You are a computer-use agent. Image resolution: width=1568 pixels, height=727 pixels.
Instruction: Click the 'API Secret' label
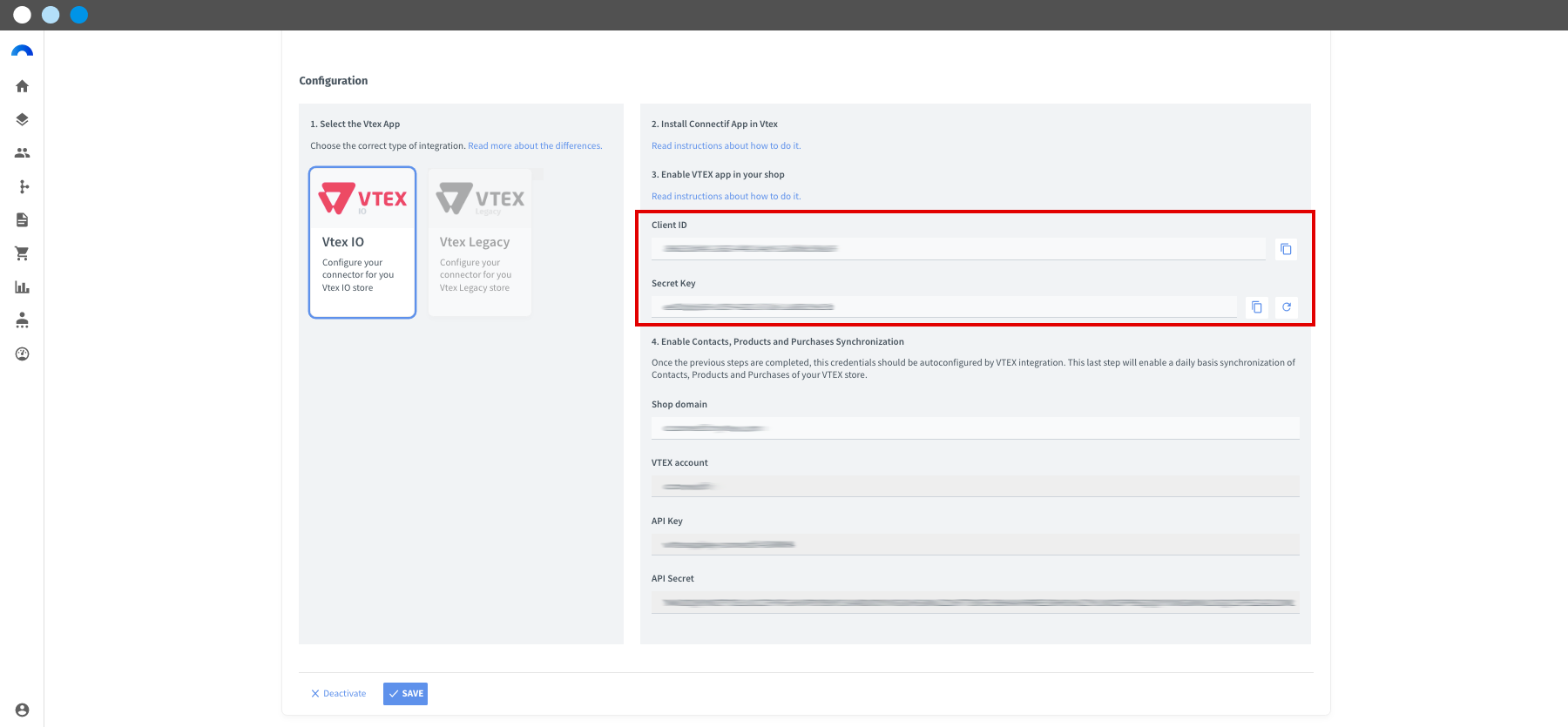672,579
